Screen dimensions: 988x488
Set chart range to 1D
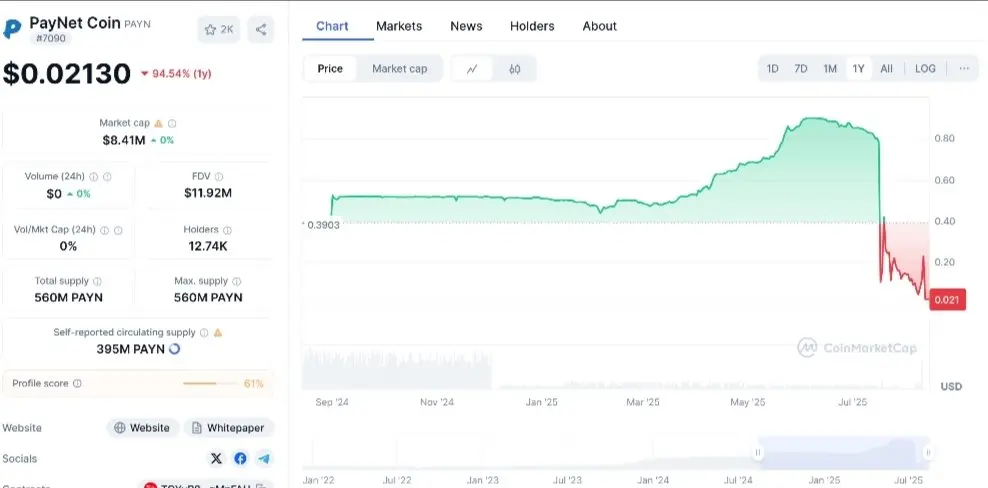click(773, 69)
